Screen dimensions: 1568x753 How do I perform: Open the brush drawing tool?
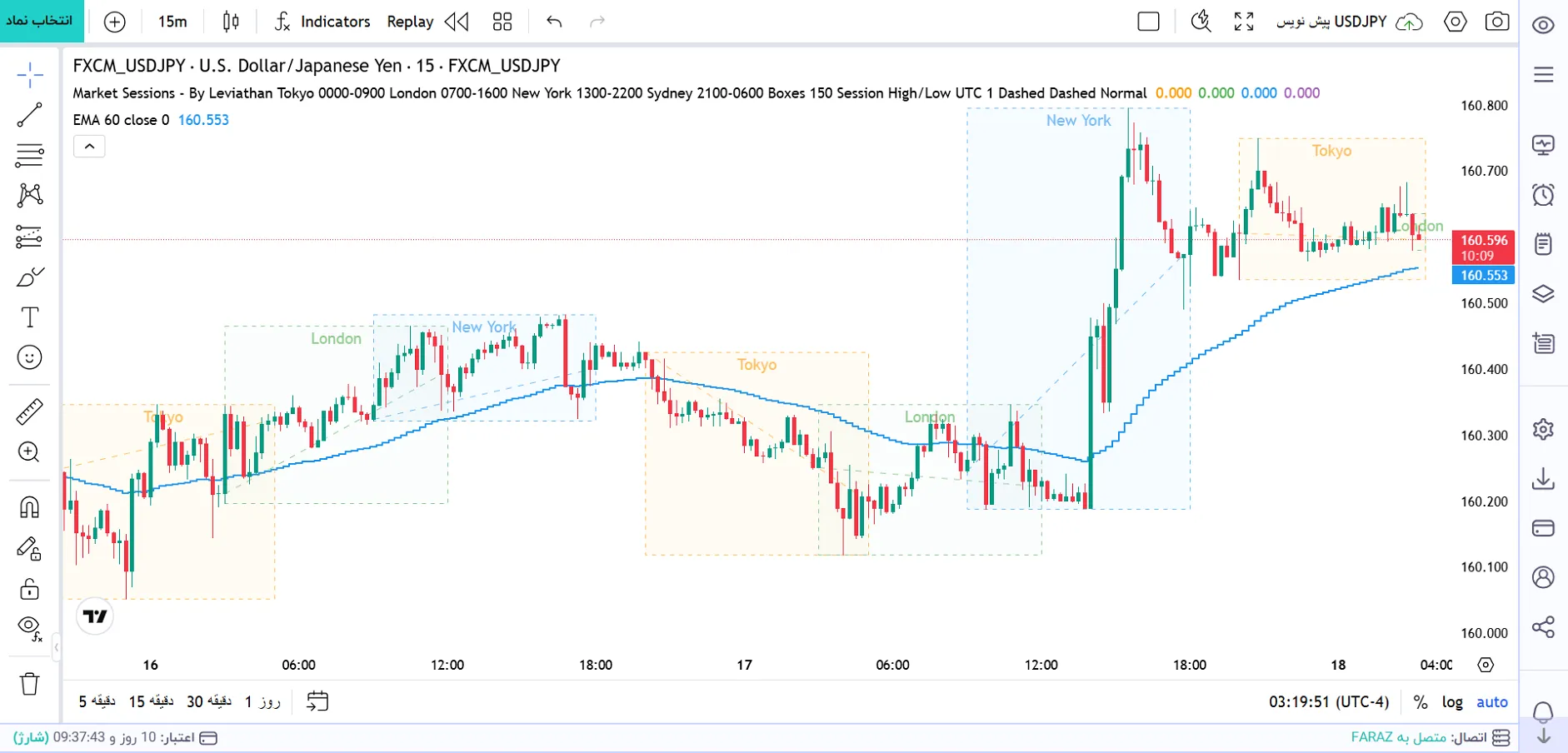point(29,277)
